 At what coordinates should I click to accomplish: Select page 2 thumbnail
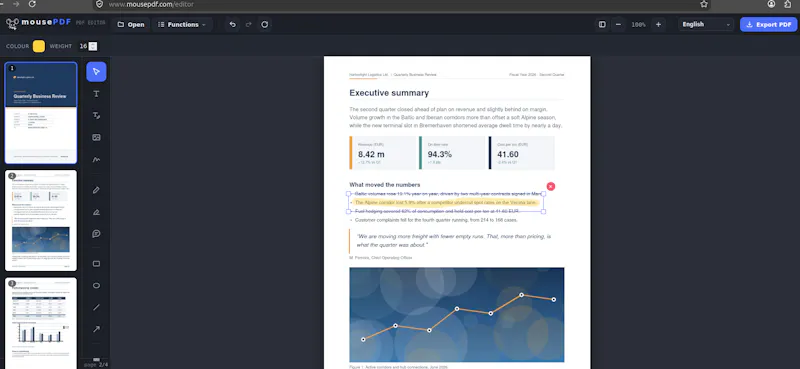click(x=41, y=220)
